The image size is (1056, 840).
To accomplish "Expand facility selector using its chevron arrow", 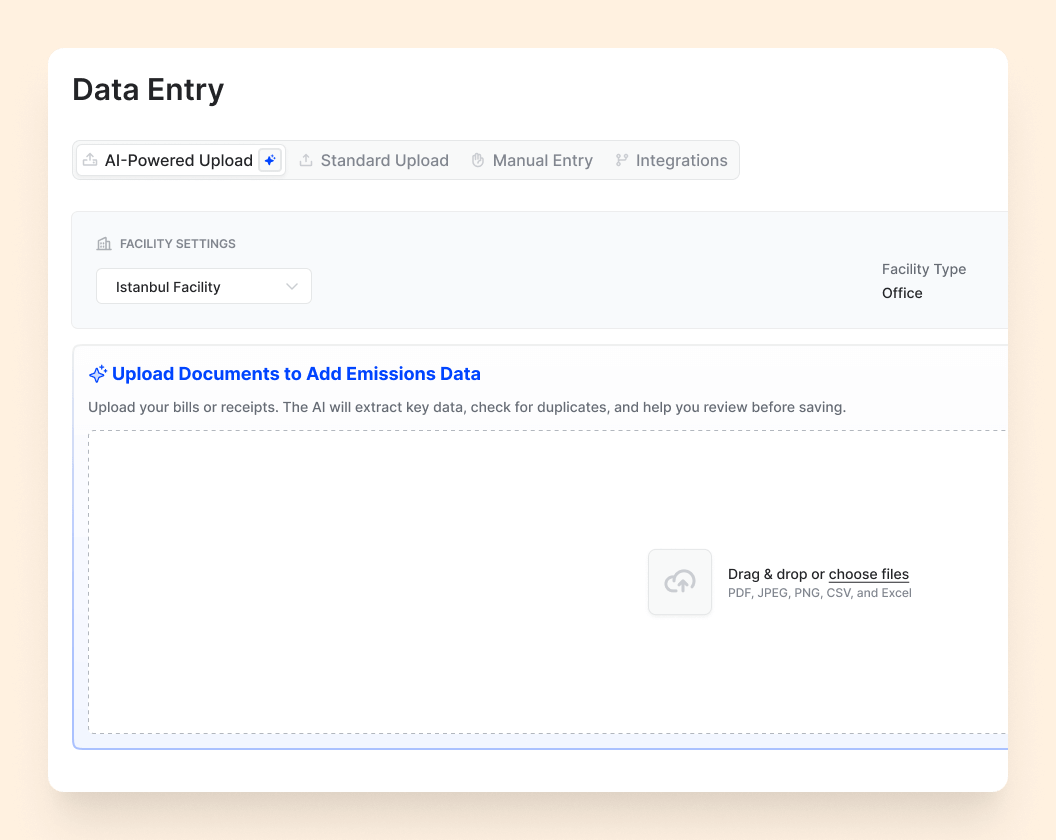I will click(x=292, y=287).
